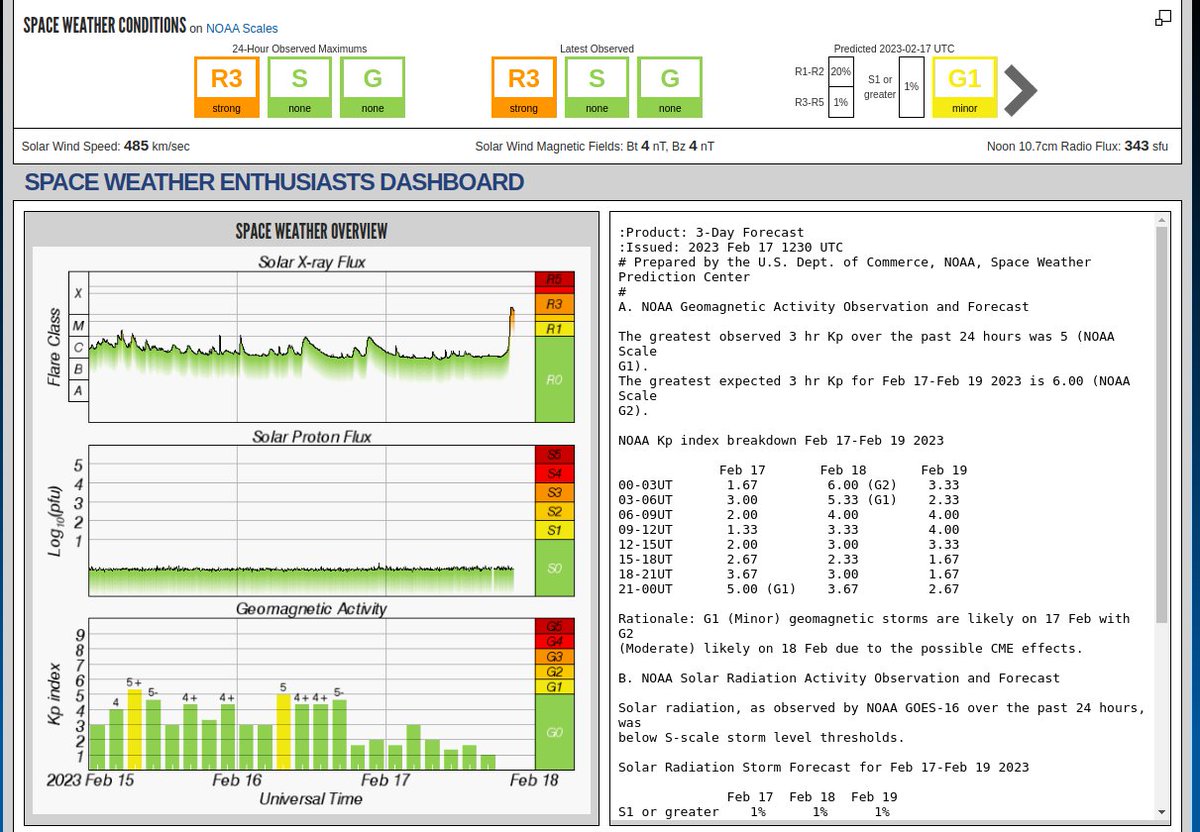Open the Solar Proton Flux chart

point(311,521)
